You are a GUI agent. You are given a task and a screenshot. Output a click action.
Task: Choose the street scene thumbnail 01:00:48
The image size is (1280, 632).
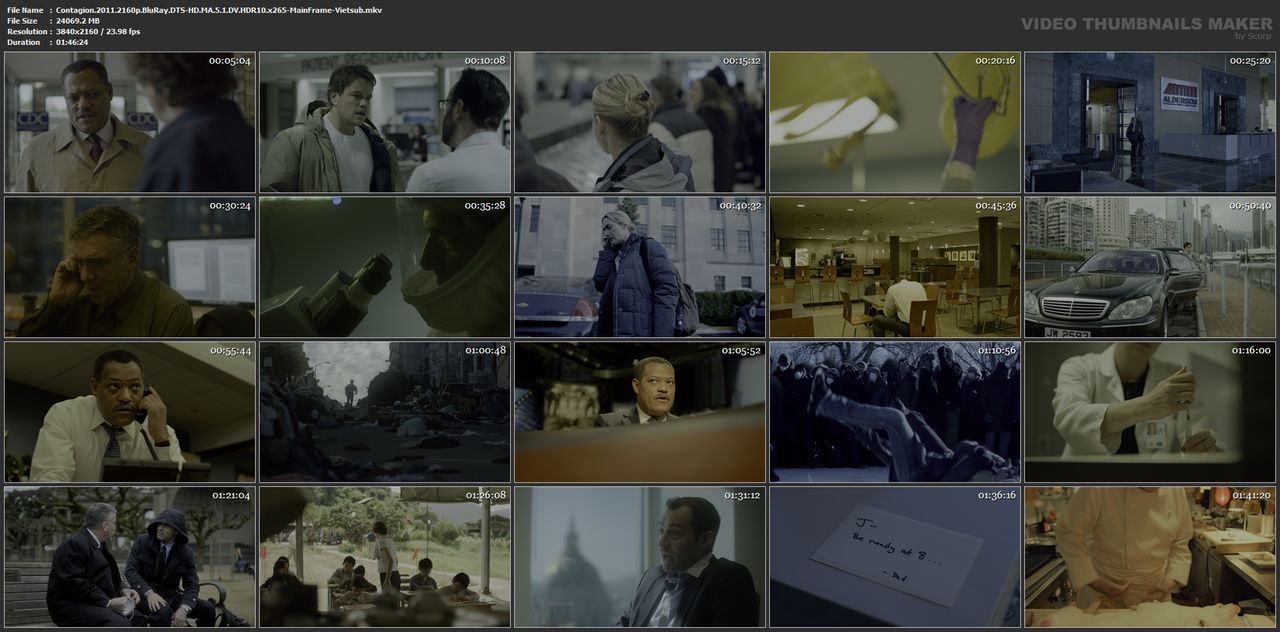pyautogui.click(x=385, y=412)
